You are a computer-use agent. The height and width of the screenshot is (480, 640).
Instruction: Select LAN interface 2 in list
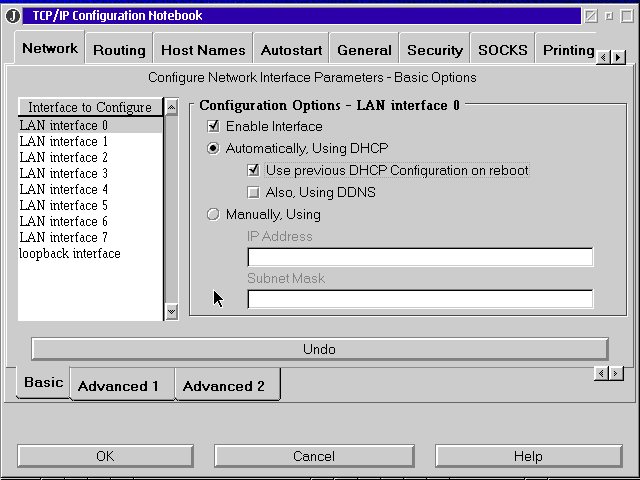click(x=90, y=157)
